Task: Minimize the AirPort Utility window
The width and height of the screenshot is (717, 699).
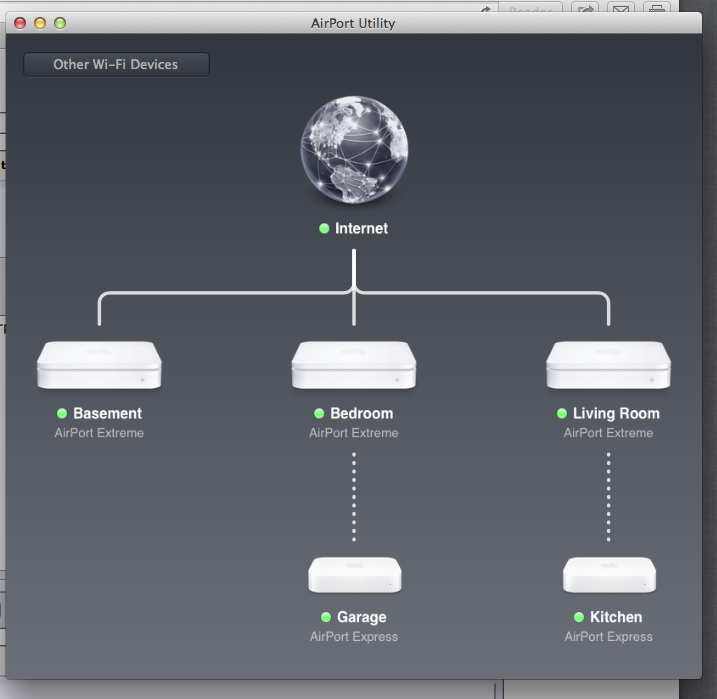Action: 40,23
